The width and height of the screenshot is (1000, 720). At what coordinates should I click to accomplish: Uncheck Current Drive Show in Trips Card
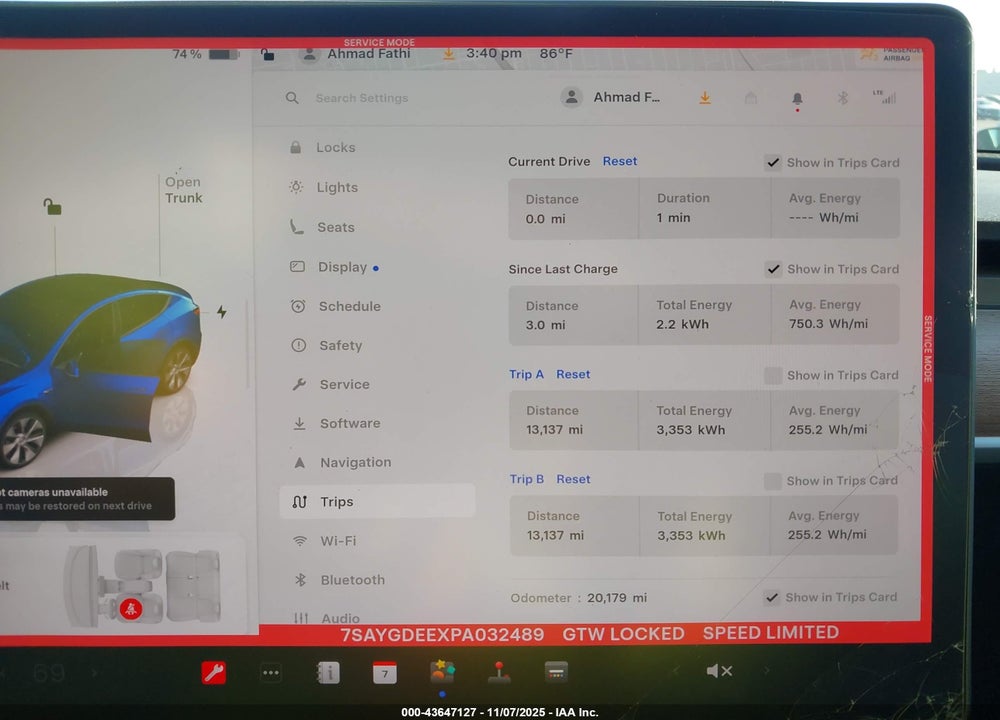[773, 163]
